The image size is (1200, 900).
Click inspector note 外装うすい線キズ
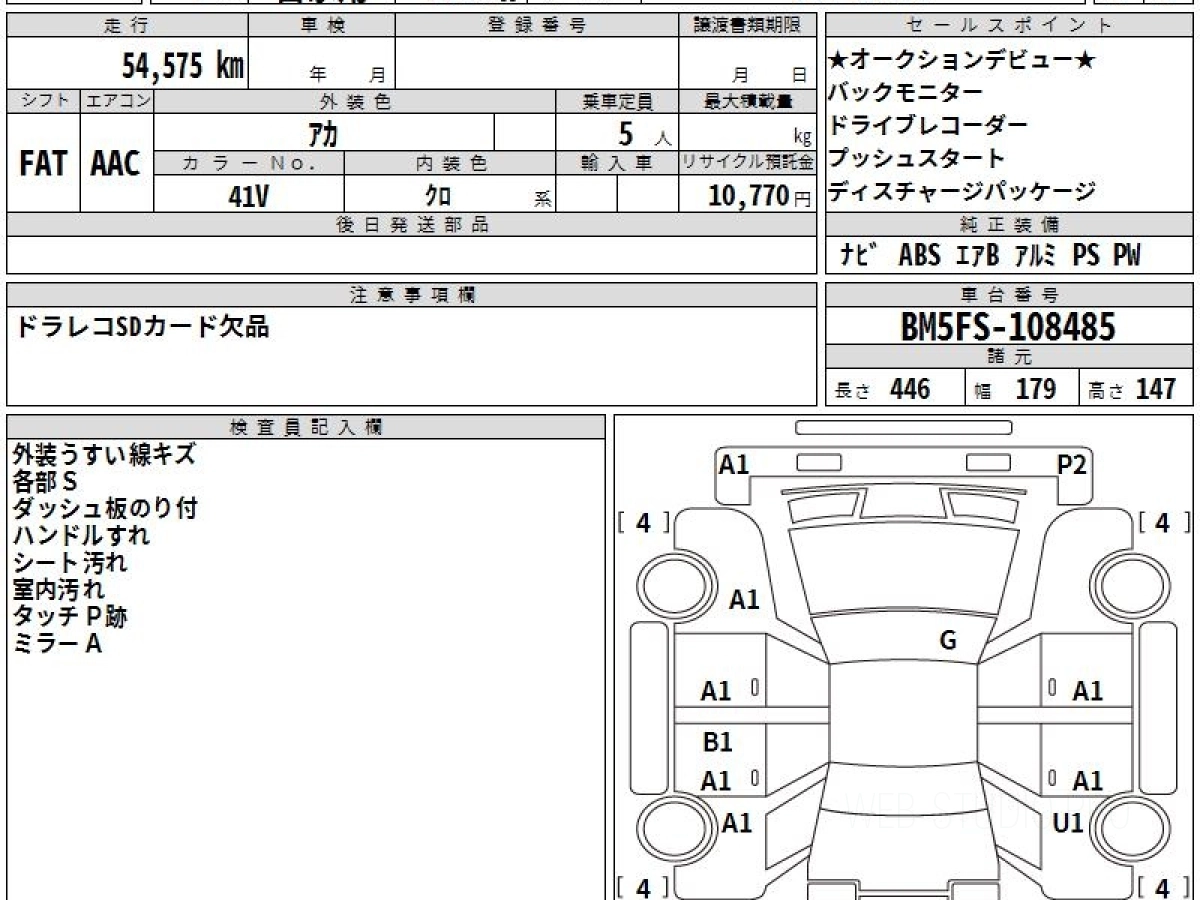[x=105, y=454]
